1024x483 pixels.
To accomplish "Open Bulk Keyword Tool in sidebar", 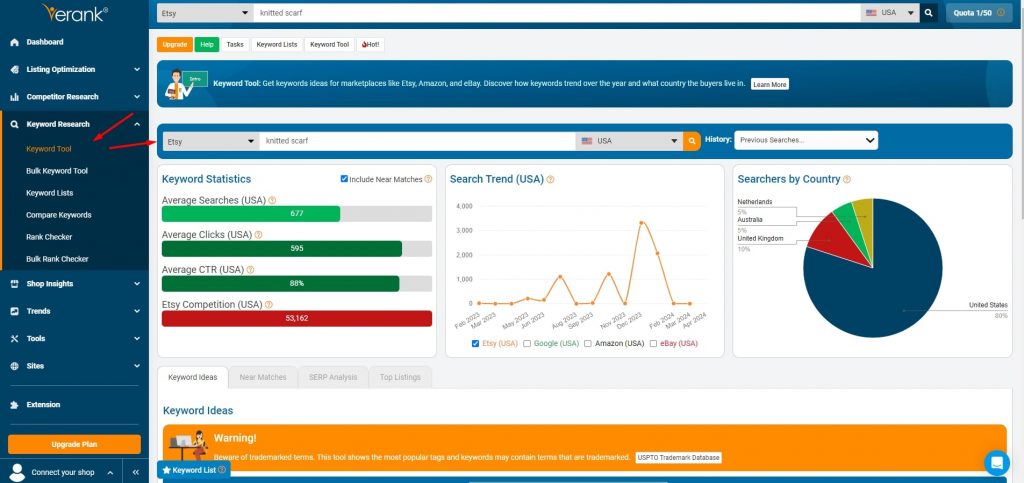I will pos(57,171).
